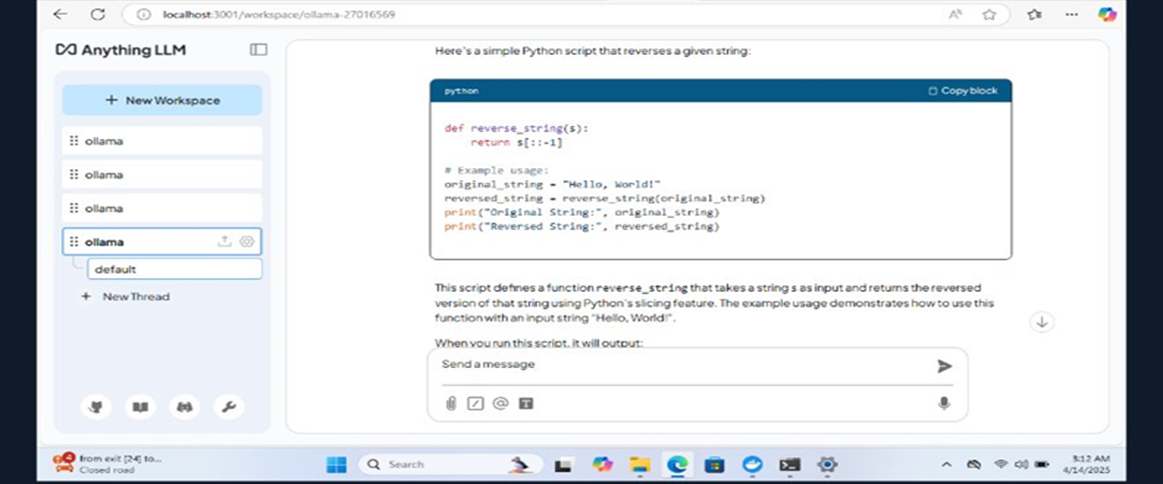Open the Terminal from the taskbar
The width and height of the screenshot is (1163, 484).
click(789, 465)
